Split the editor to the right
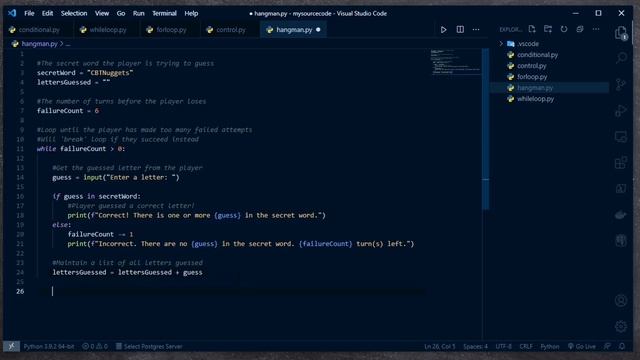 point(460,29)
